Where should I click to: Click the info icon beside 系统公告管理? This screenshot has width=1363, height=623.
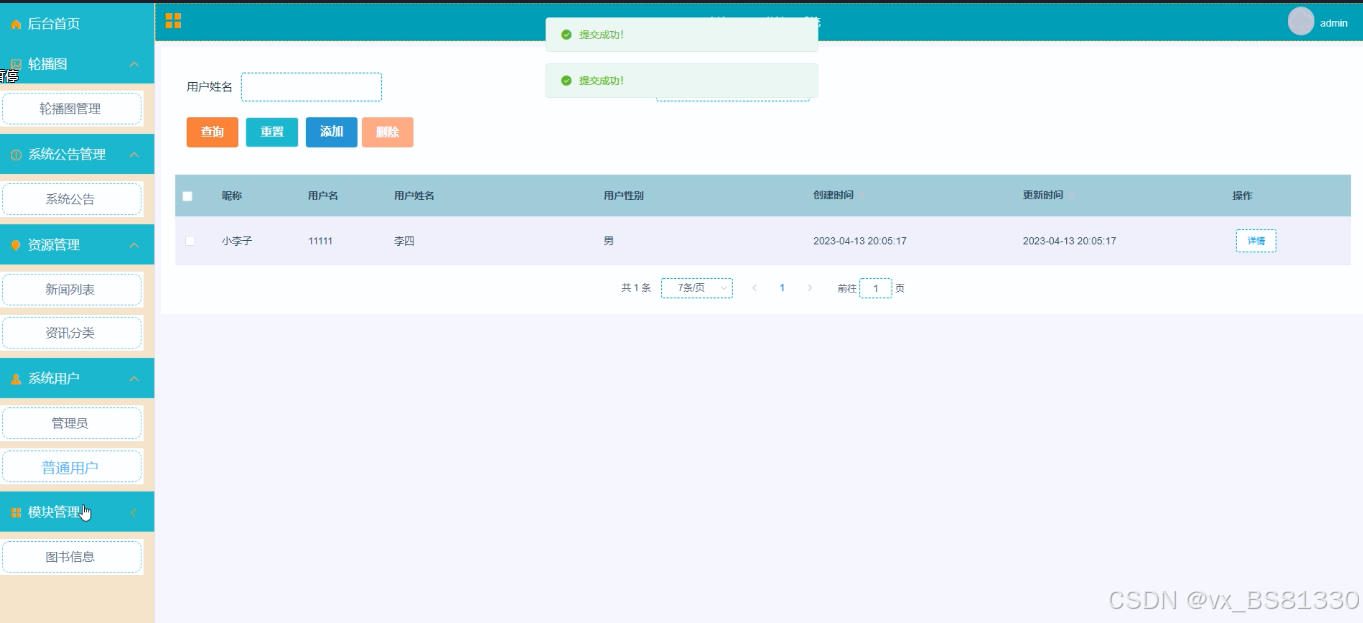point(16,155)
